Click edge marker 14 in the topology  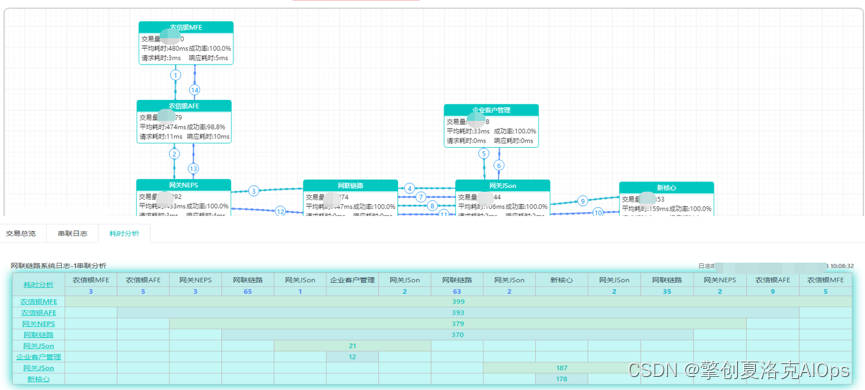pos(194,89)
